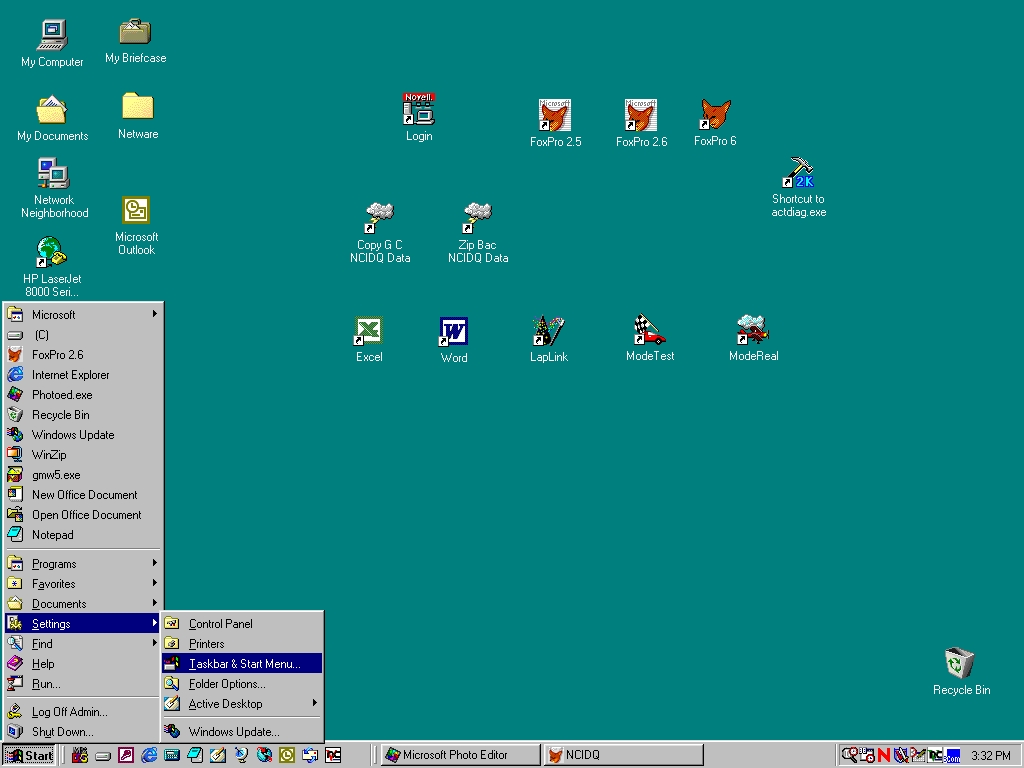Viewport: 1024px width, 768px height.
Task: Choose Log Off Admin... in Start menu
Action: 83,712
